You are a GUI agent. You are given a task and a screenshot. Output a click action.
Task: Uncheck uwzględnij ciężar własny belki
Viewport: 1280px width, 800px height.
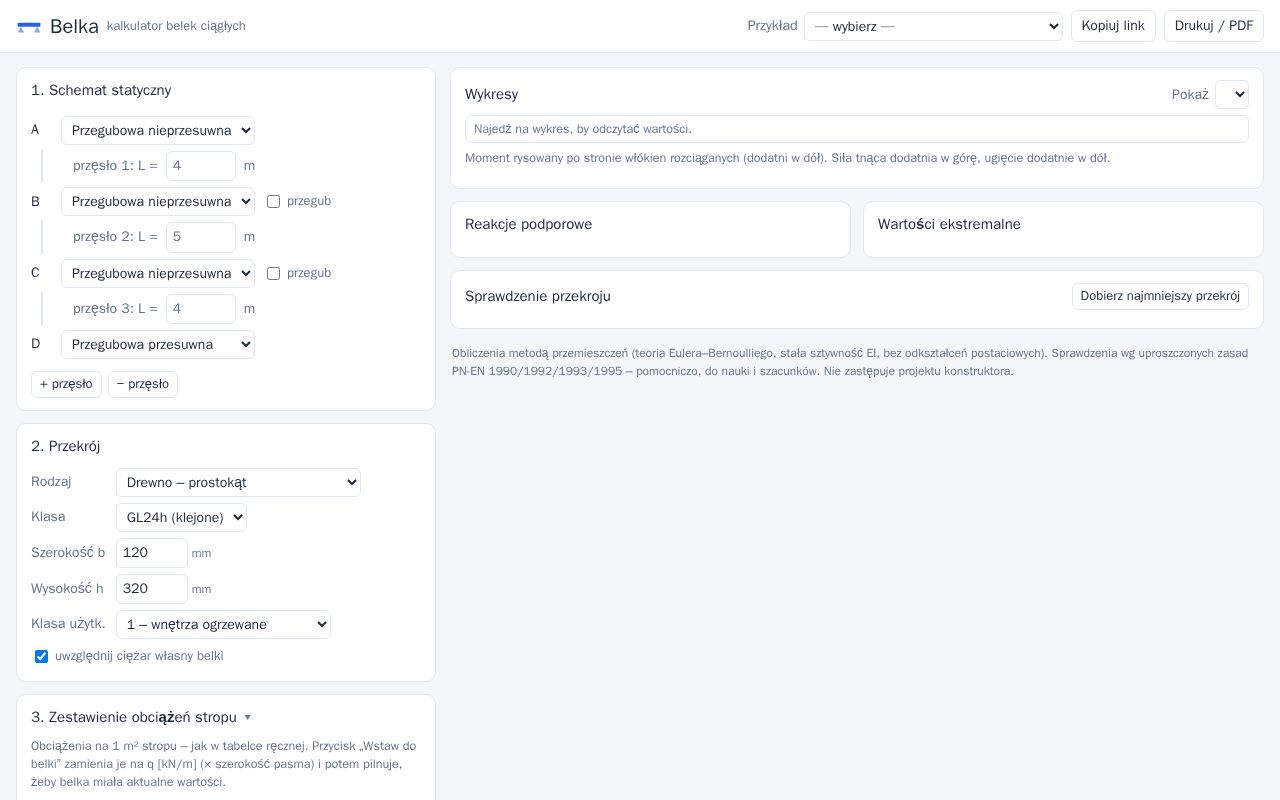41,656
